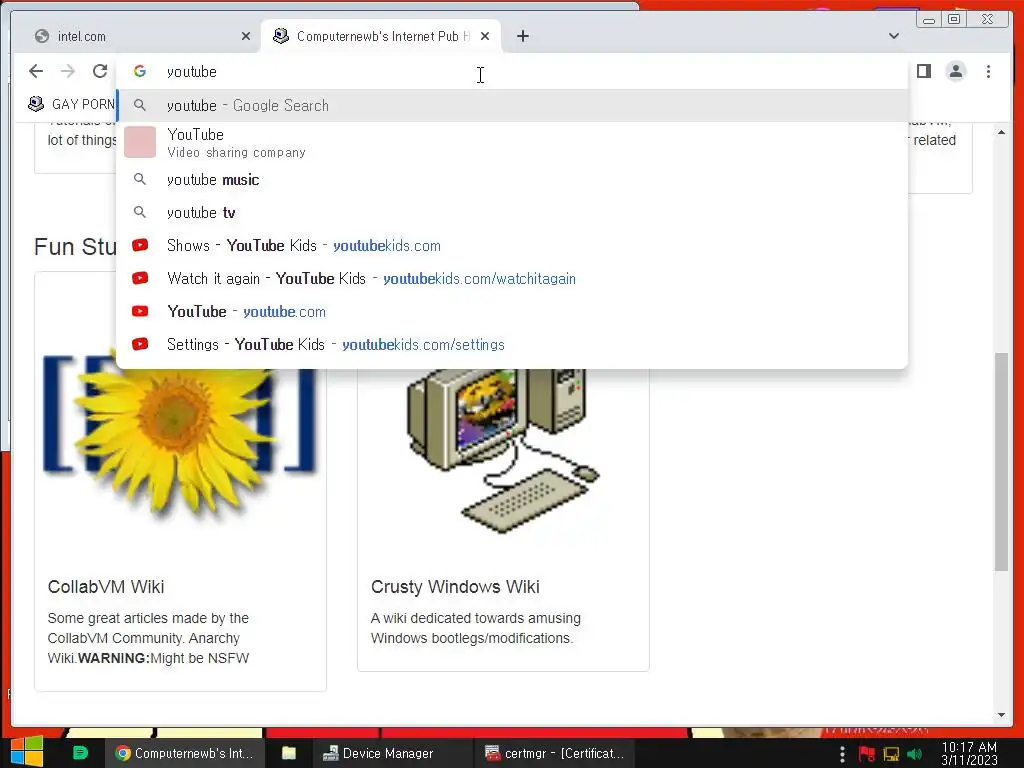Select the Computernewb's Internet Pub tab
The image size is (1024, 768).
pyautogui.click(x=381, y=36)
